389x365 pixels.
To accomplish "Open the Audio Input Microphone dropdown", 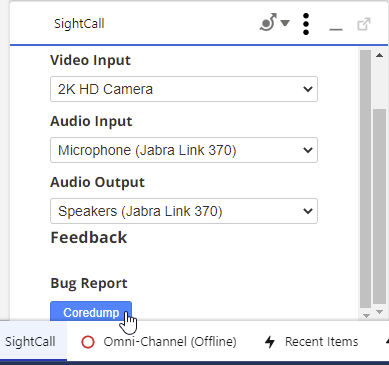I will (184, 150).
